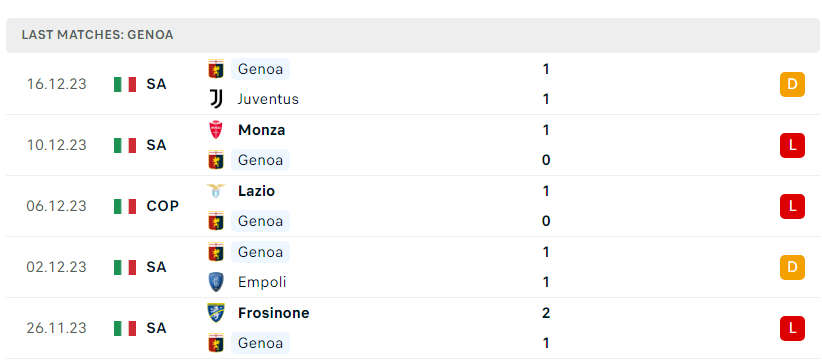Open the Lazio team name link

coord(256,191)
